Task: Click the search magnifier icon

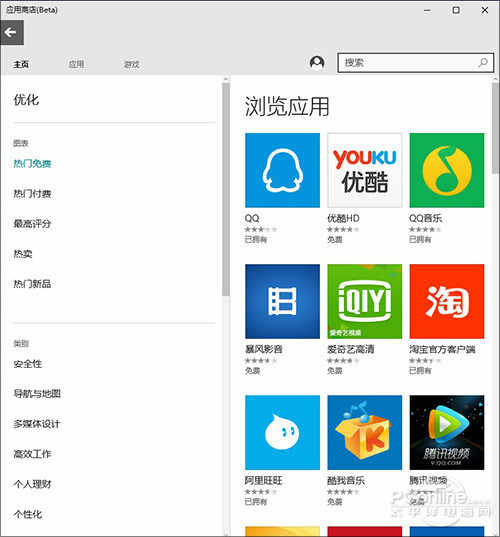Action: [x=483, y=62]
